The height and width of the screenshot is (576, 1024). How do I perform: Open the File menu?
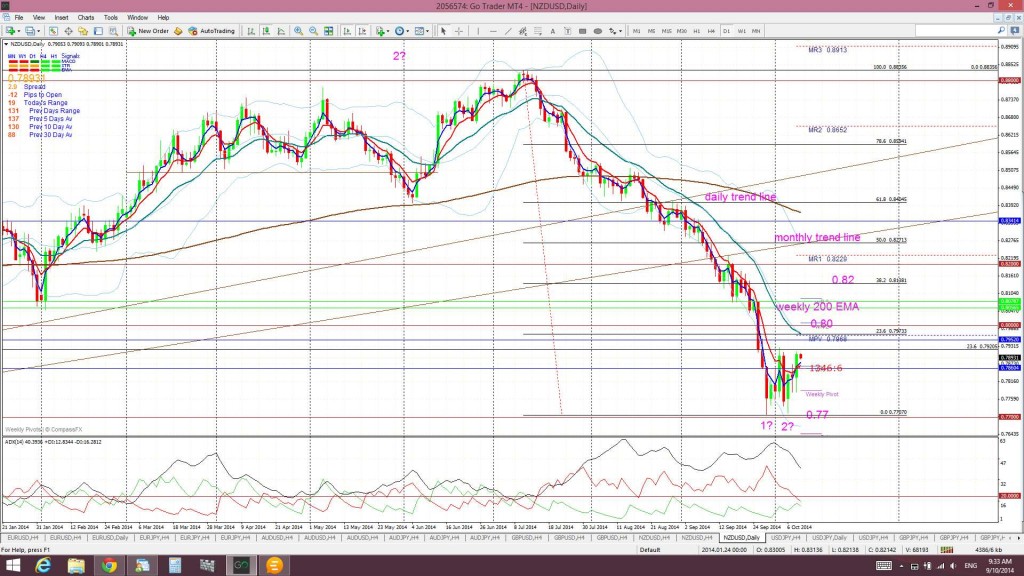19,18
